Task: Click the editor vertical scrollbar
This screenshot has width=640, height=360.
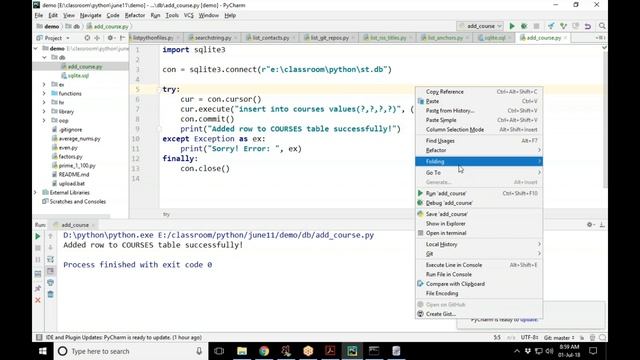Action: pyautogui.click(x=605, y=120)
